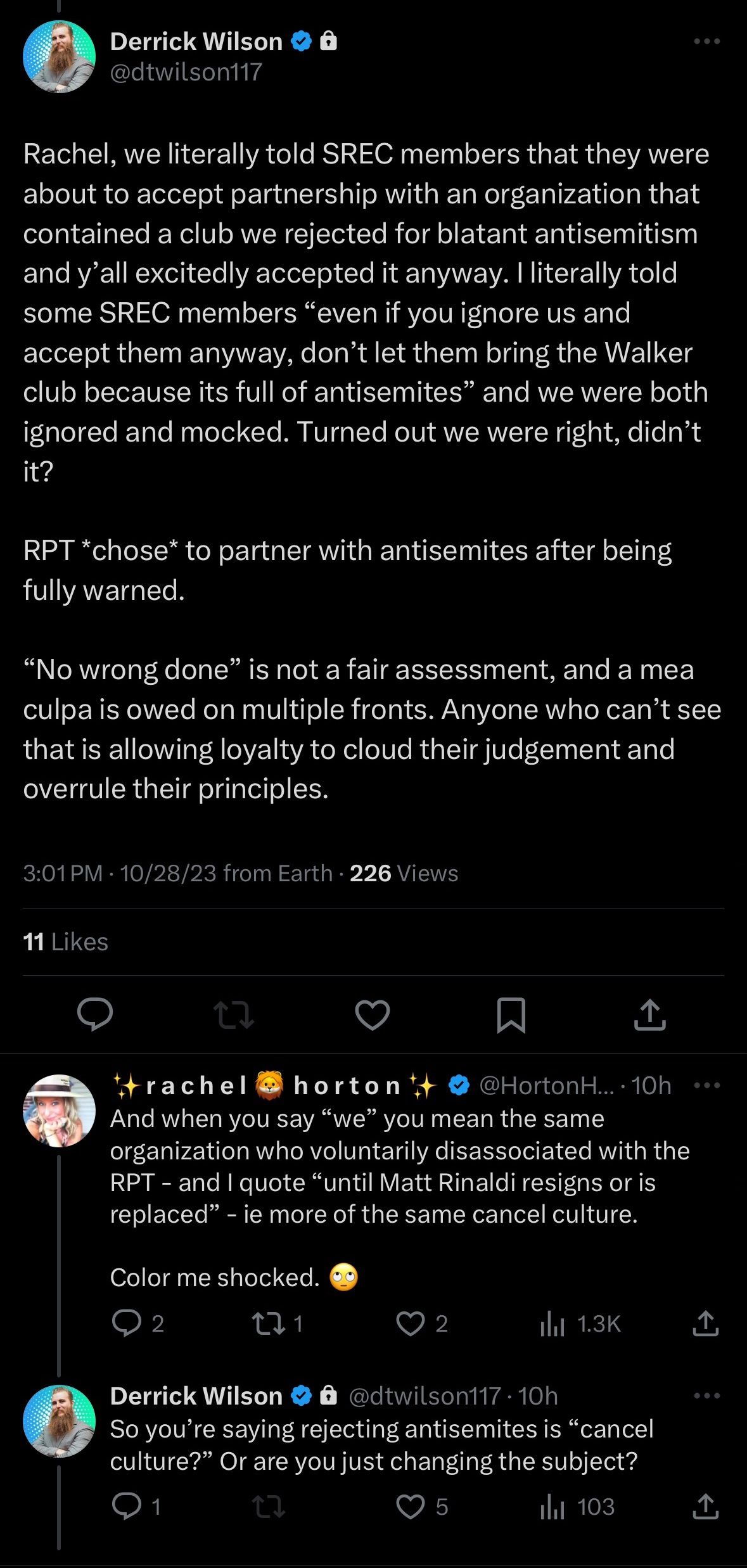Viewport: 747px width, 1568px height.
Task: Share the main post
Action: click(x=649, y=1014)
